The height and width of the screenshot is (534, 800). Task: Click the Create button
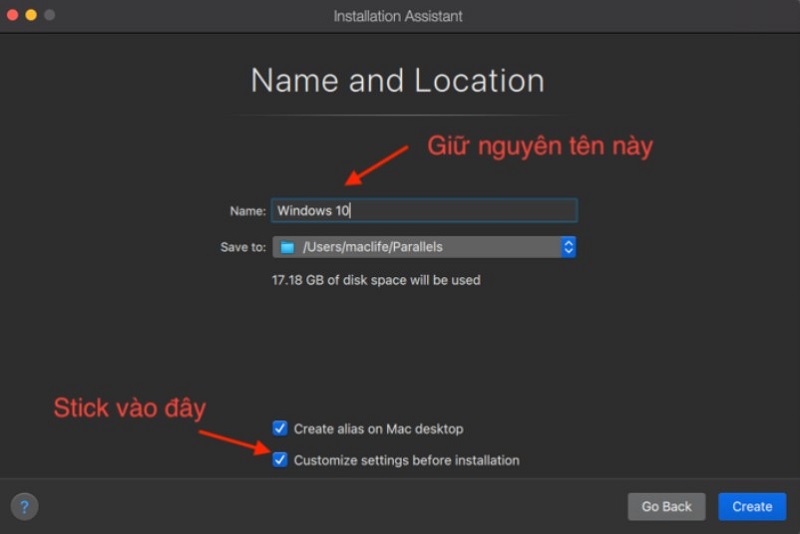click(752, 506)
